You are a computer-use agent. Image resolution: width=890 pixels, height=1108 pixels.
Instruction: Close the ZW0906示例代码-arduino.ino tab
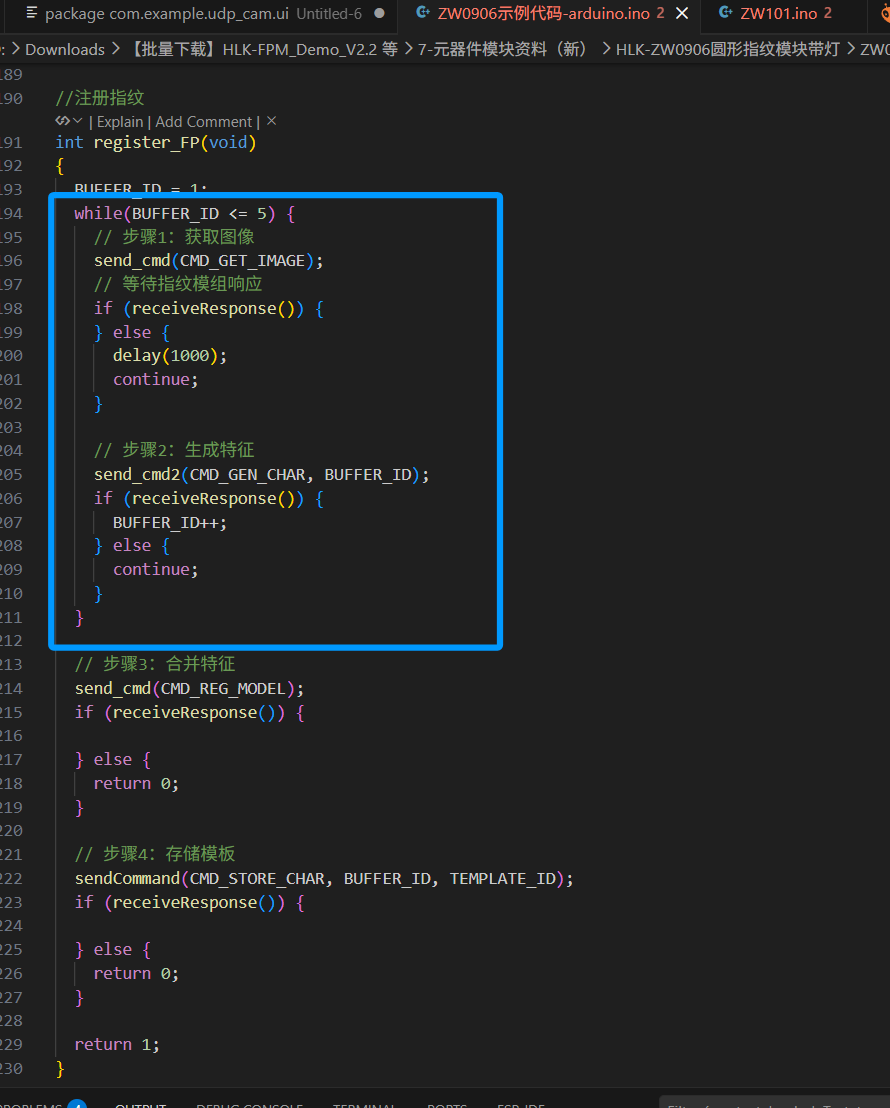682,14
